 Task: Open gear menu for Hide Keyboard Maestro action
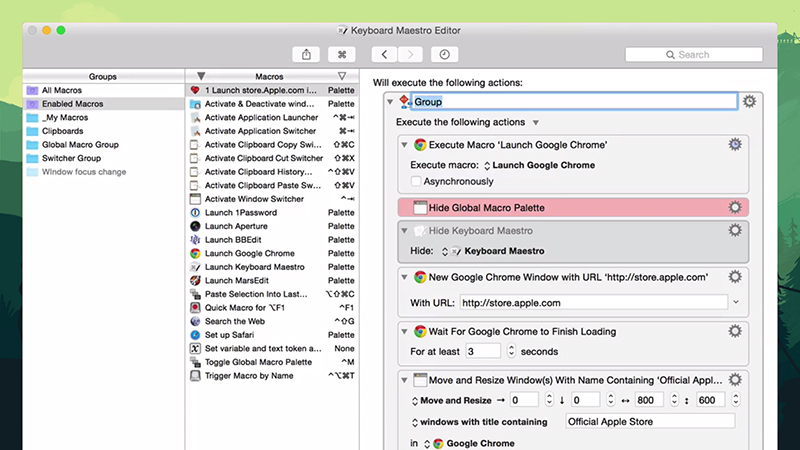[735, 230]
